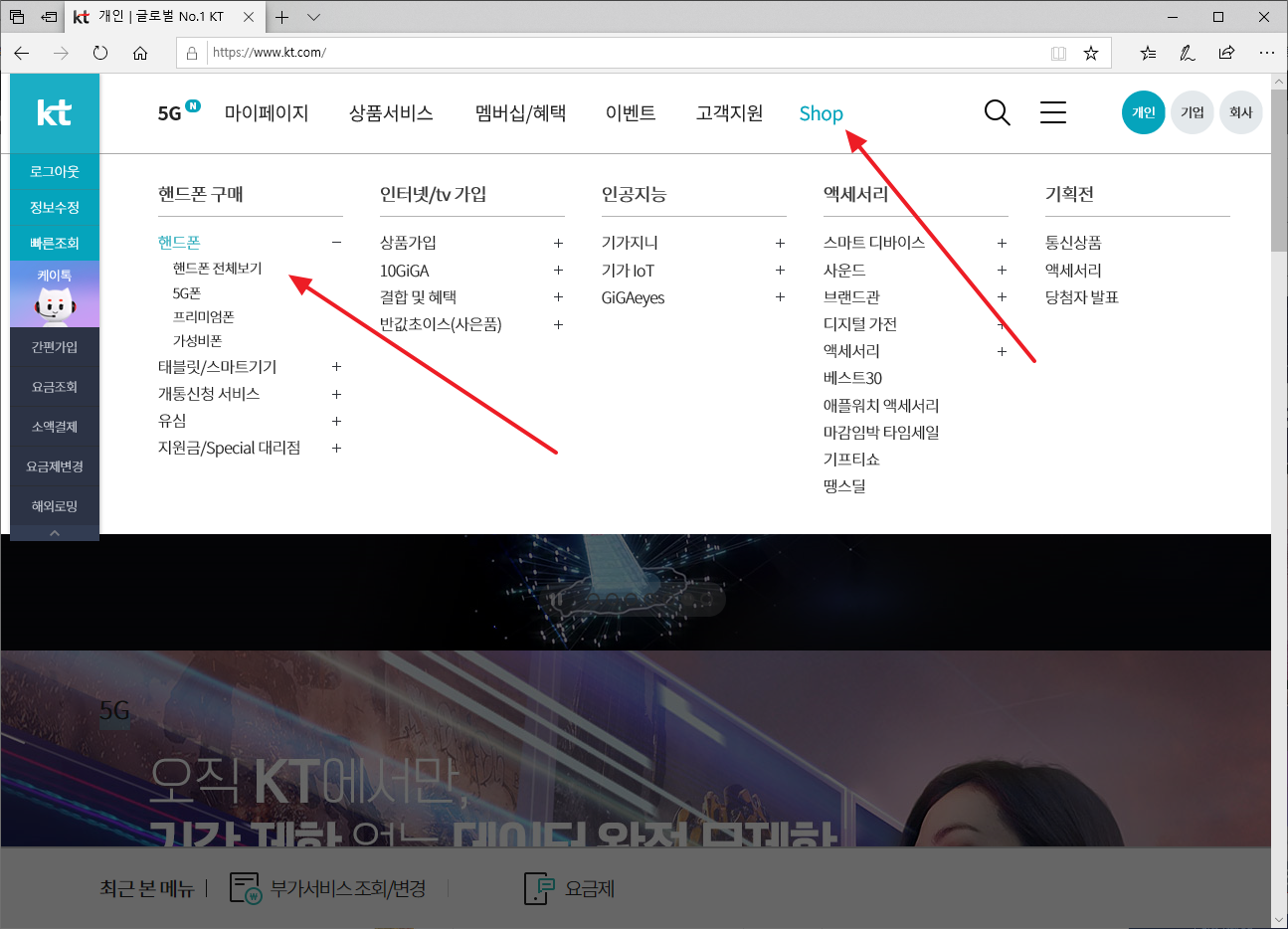Open 5G폰 submenu link

click(x=187, y=293)
